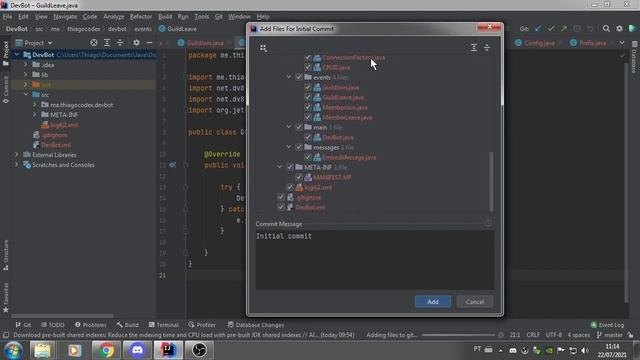Open the Git menu
This screenshot has height=360, width=640.
click(x=219, y=17)
